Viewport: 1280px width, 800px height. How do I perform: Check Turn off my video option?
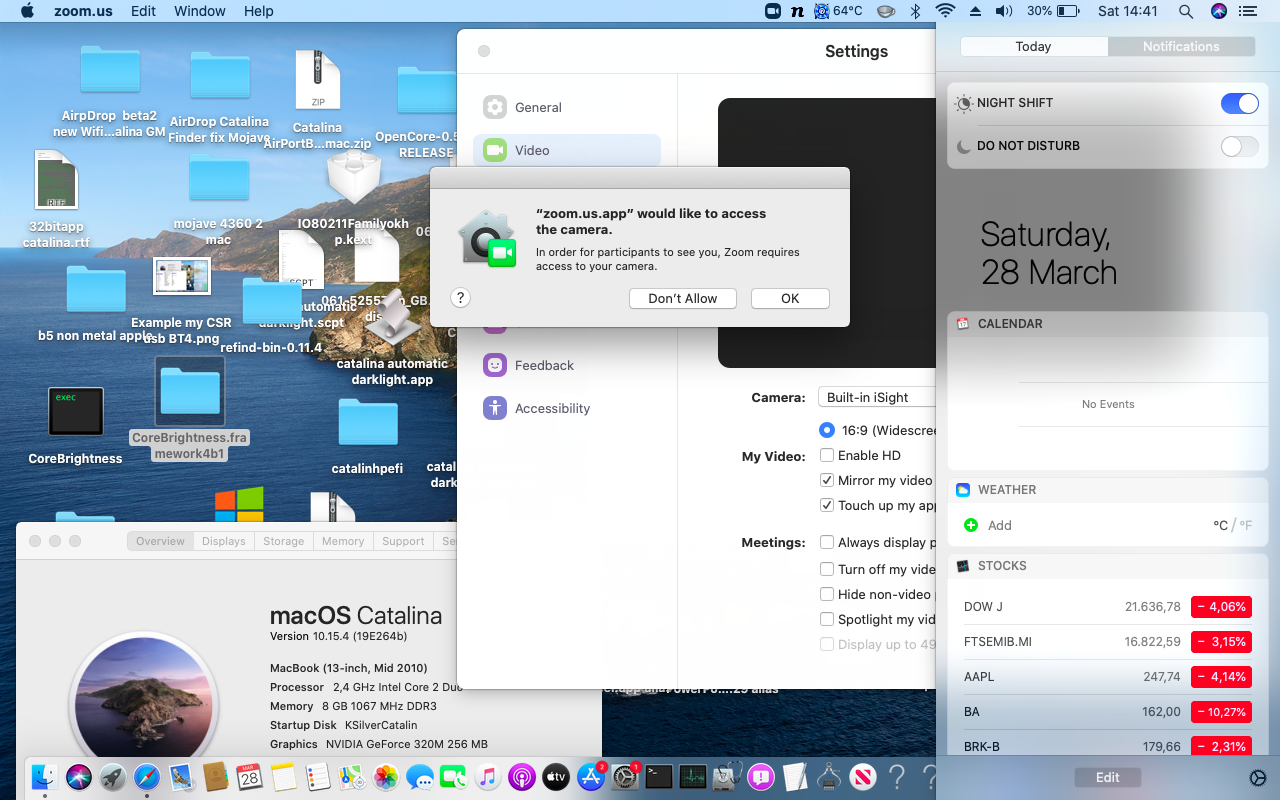click(x=827, y=569)
